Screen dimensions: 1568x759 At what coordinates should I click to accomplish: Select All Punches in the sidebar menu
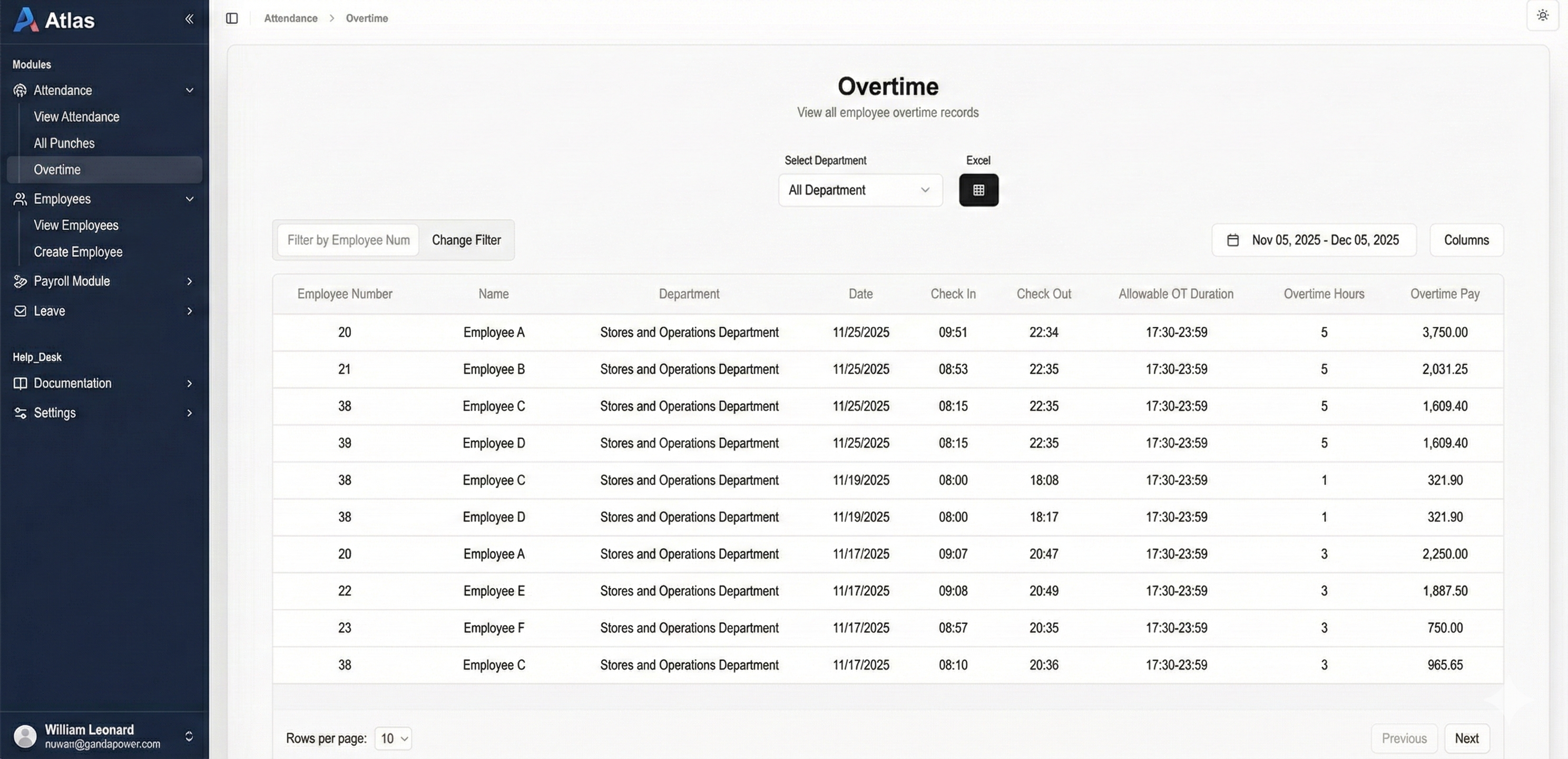click(x=64, y=143)
